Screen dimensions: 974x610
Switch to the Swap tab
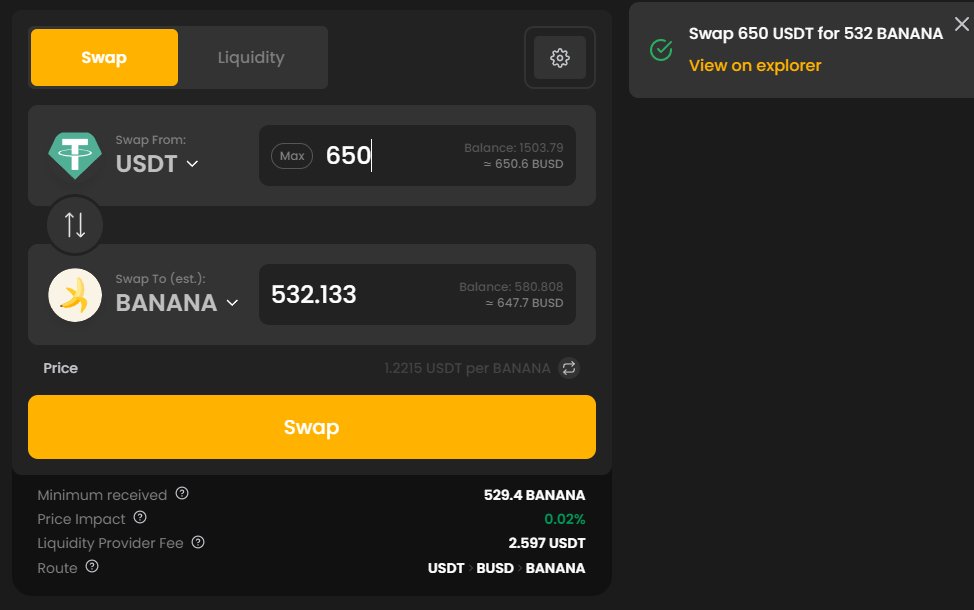[x=104, y=57]
